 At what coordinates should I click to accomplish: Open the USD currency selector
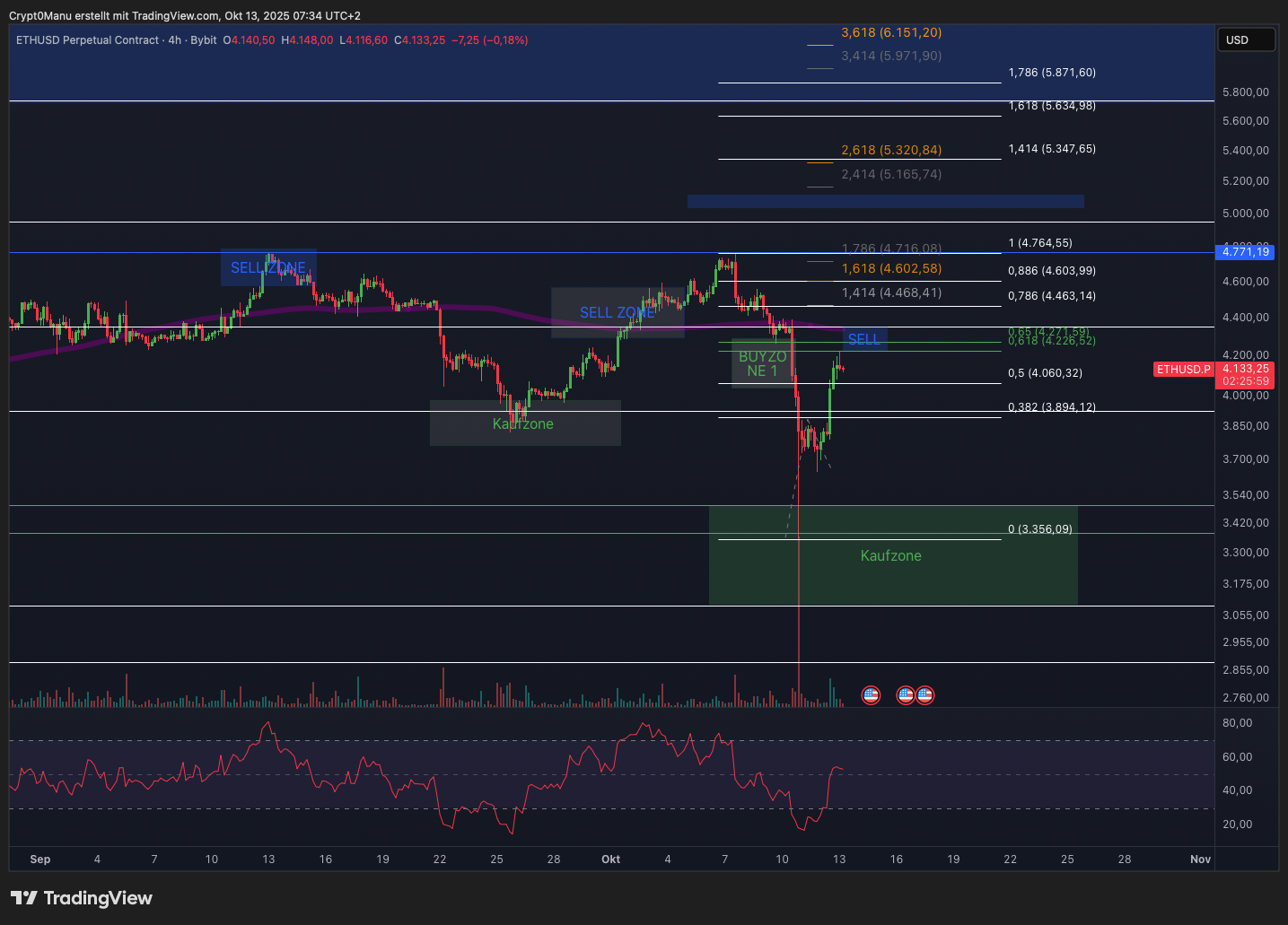[1246, 39]
